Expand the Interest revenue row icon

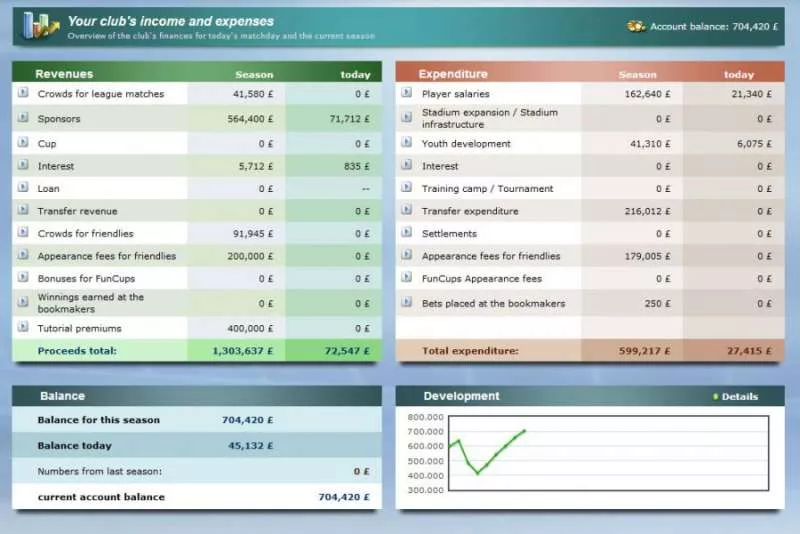point(23,166)
